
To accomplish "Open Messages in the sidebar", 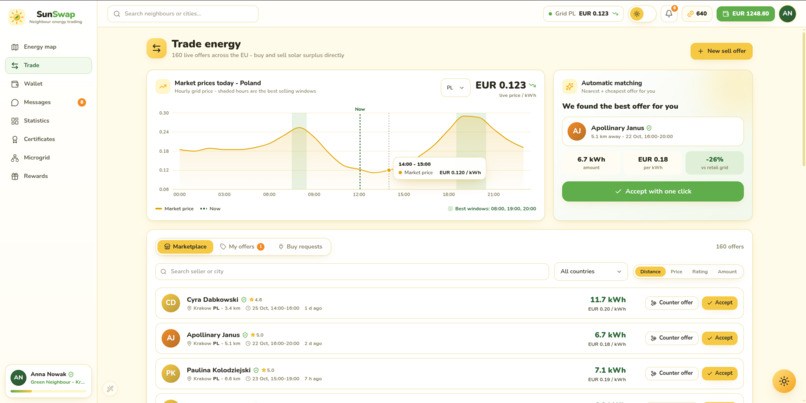I will click(48, 102).
